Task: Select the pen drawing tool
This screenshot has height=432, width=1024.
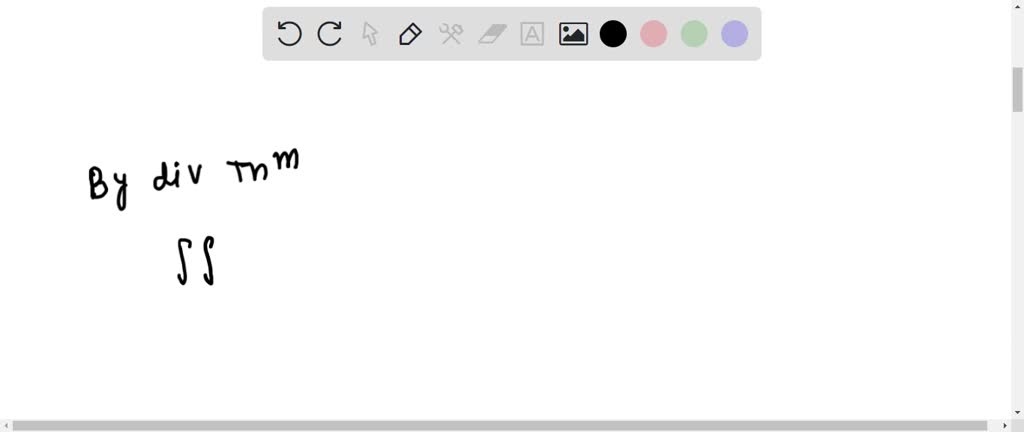Action: pos(410,34)
